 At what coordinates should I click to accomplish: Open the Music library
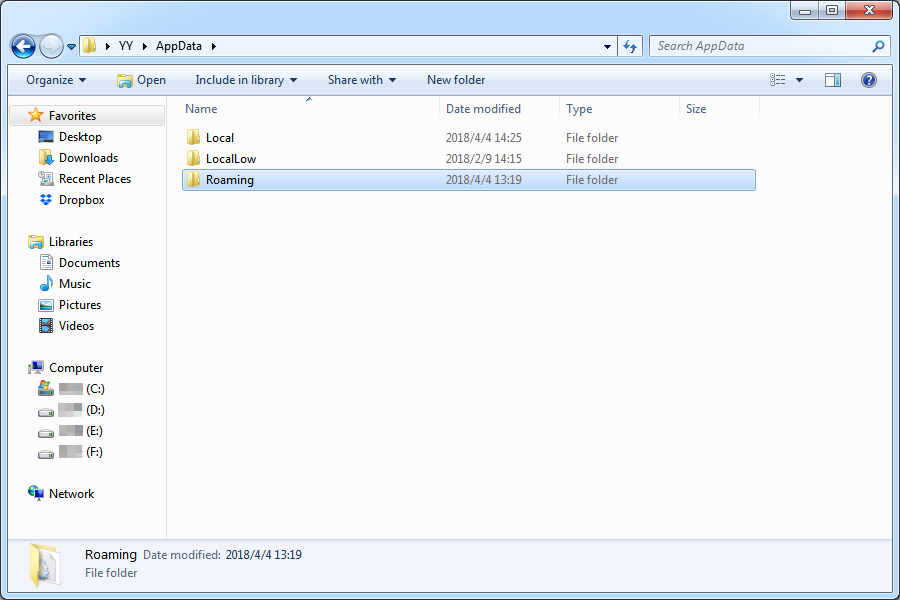[75, 284]
